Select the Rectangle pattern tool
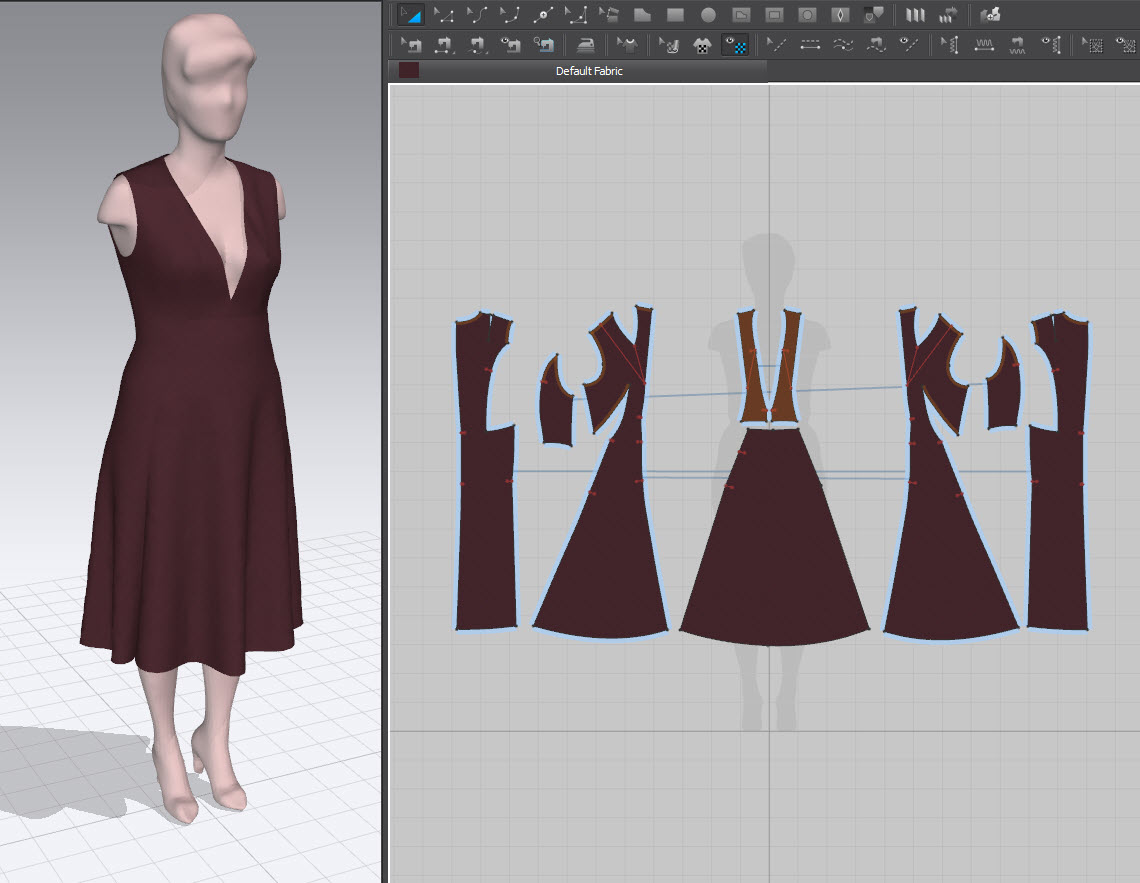This screenshot has width=1140, height=883. [675, 15]
